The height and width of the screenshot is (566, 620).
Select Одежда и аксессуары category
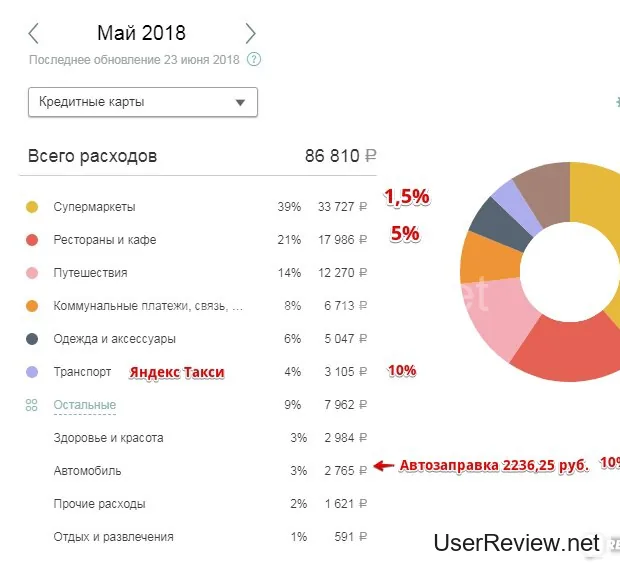[114, 339]
